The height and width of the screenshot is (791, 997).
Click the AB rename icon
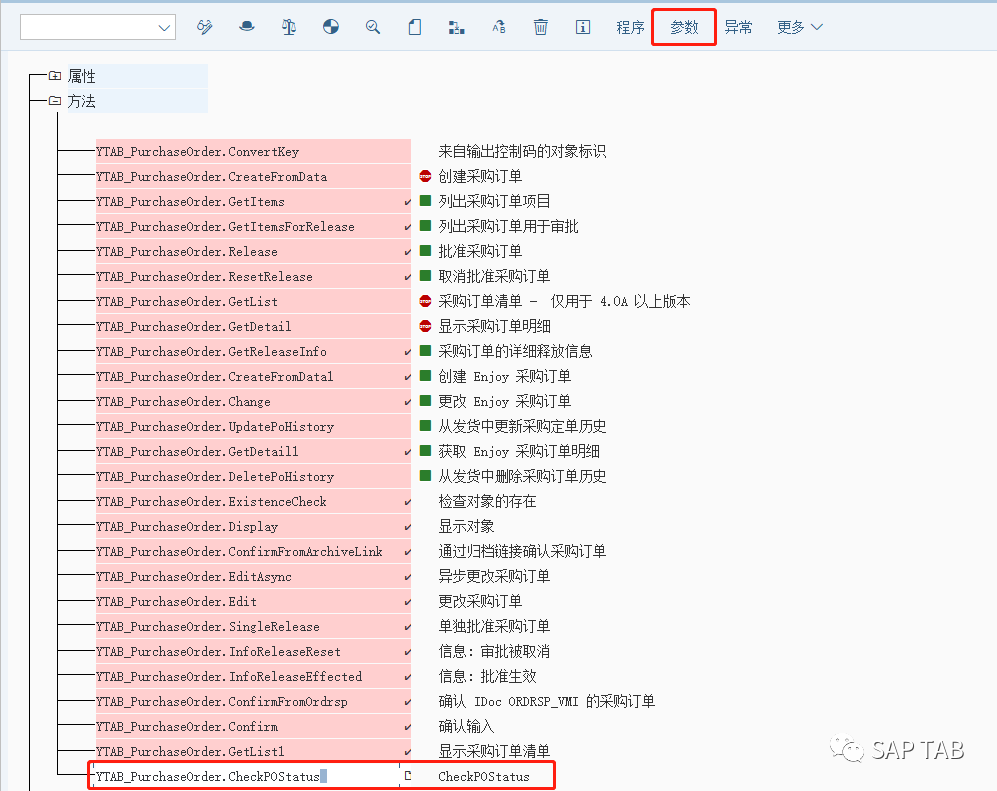(498, 27)
